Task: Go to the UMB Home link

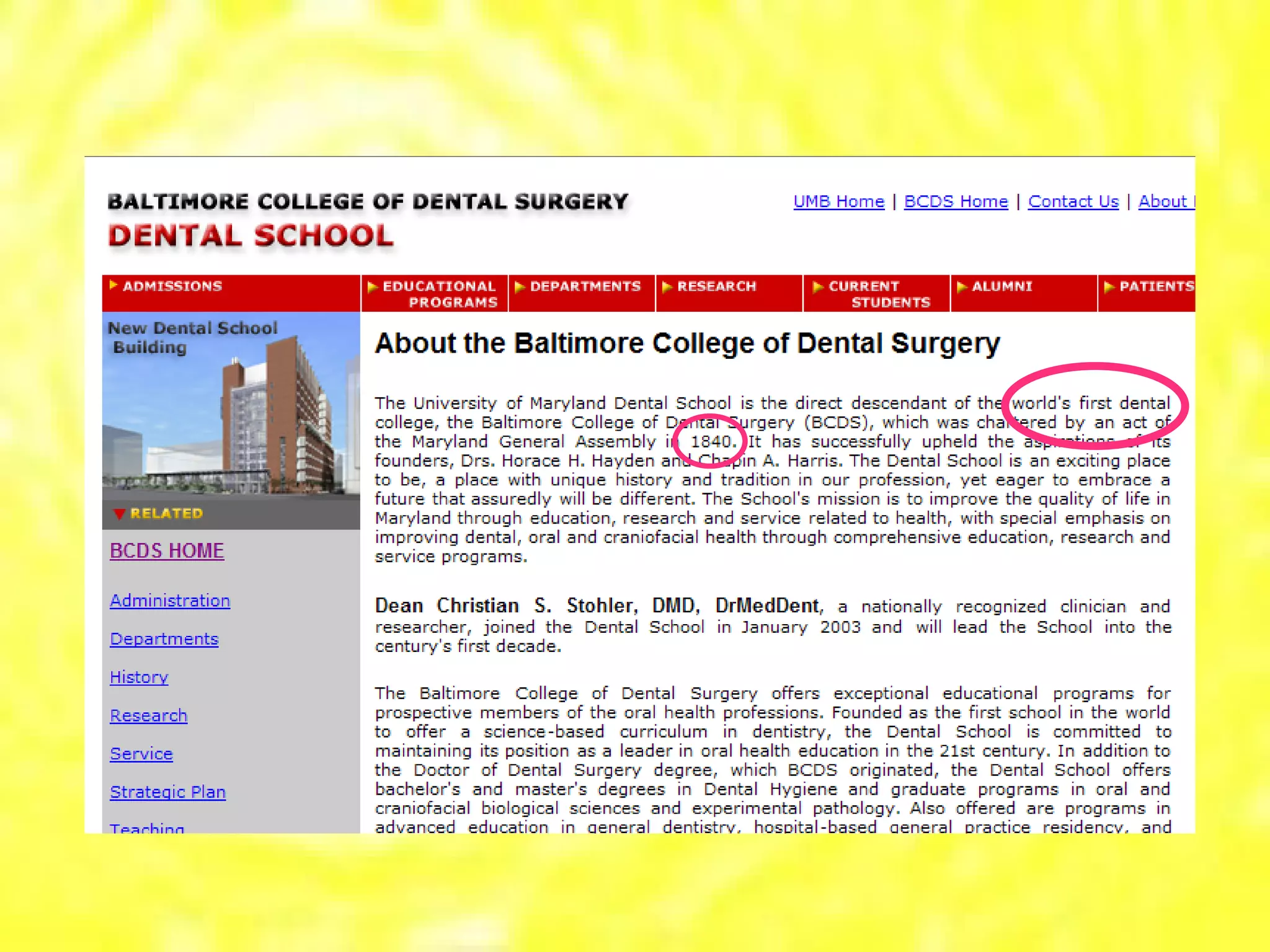Action: [838, 201]
